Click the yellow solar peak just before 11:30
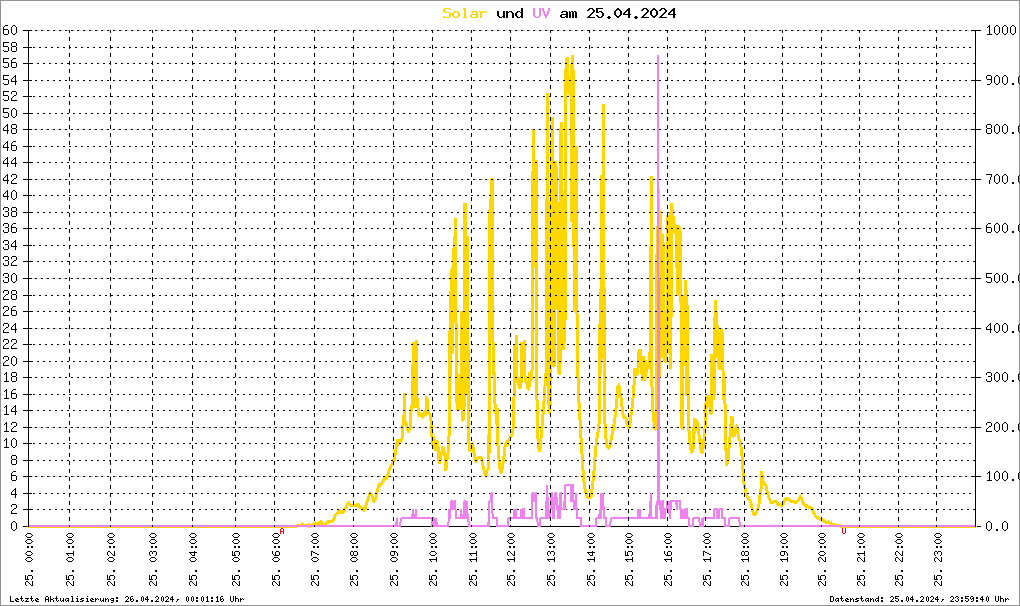Screen dimensions: 1020x606 tap(491, 182)
